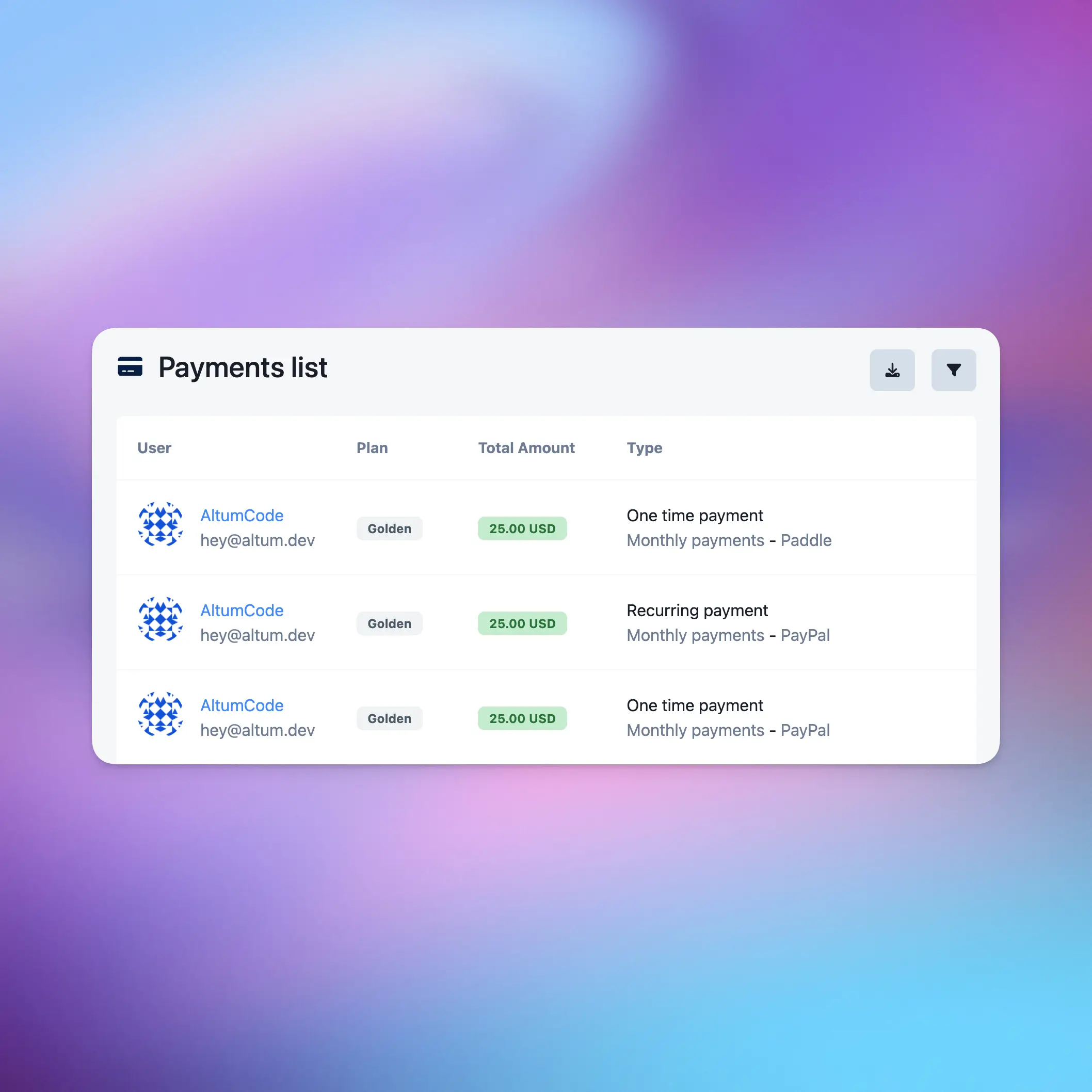Open AltumCode link in the Paddle row
Screen dimensions: 1092x1092
point(242,516)
